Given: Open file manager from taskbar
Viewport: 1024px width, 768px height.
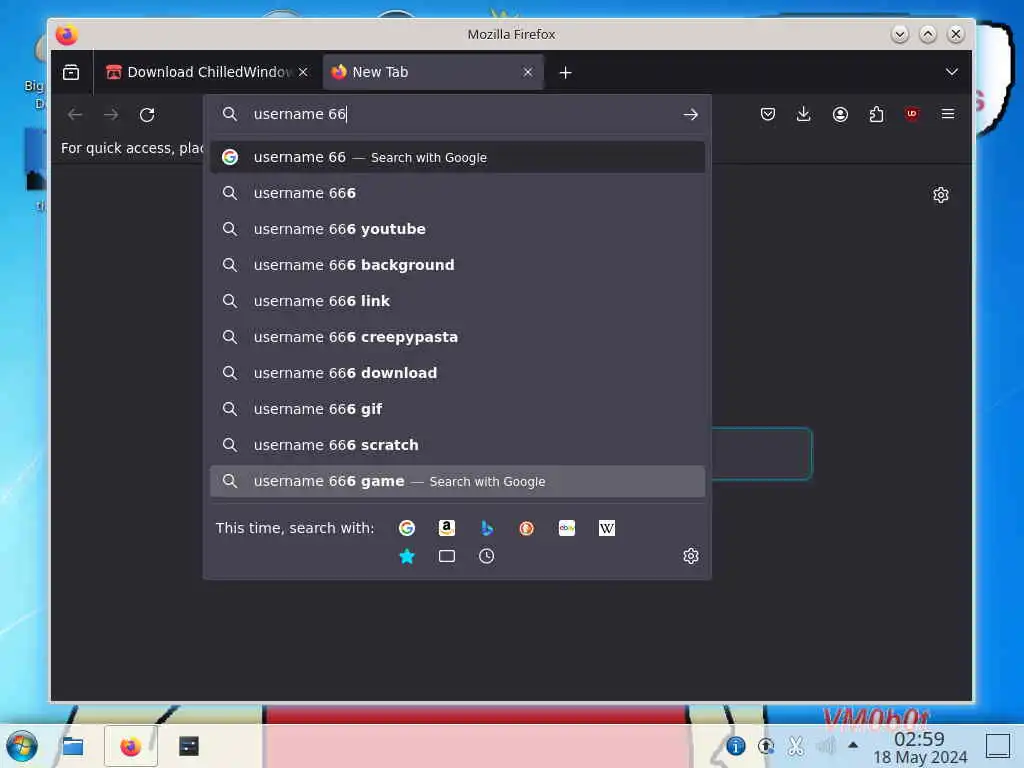Looking at the screenshot, I should 72,746.
